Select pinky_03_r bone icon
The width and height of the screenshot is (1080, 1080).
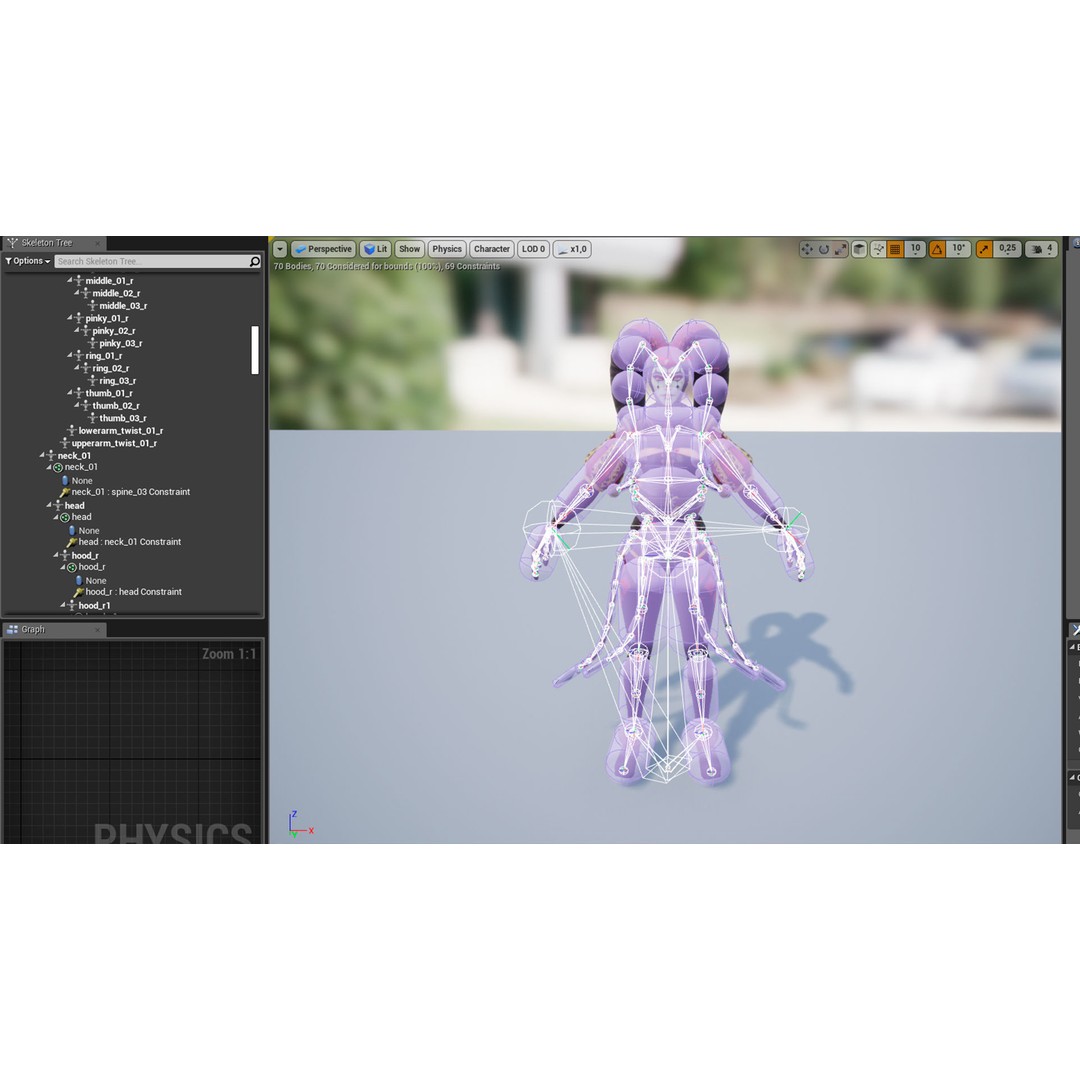pyautogui.click(x=93, y=343)
